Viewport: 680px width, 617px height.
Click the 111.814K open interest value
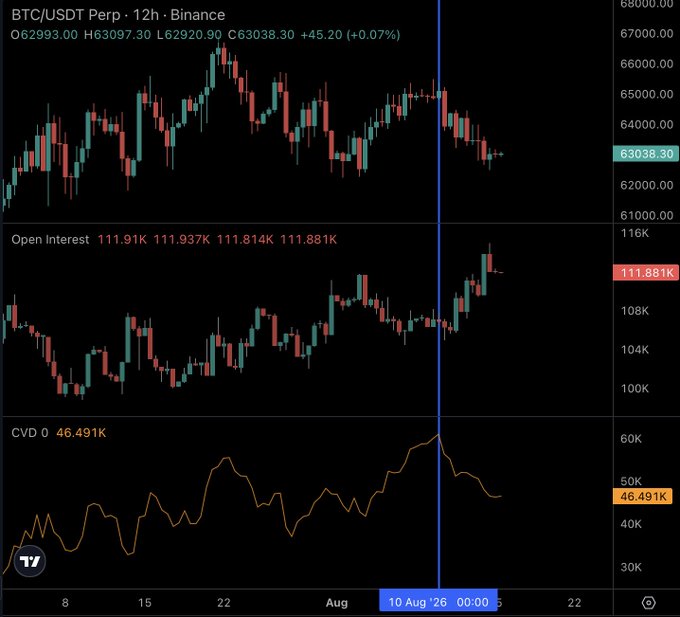pos(245,239)
